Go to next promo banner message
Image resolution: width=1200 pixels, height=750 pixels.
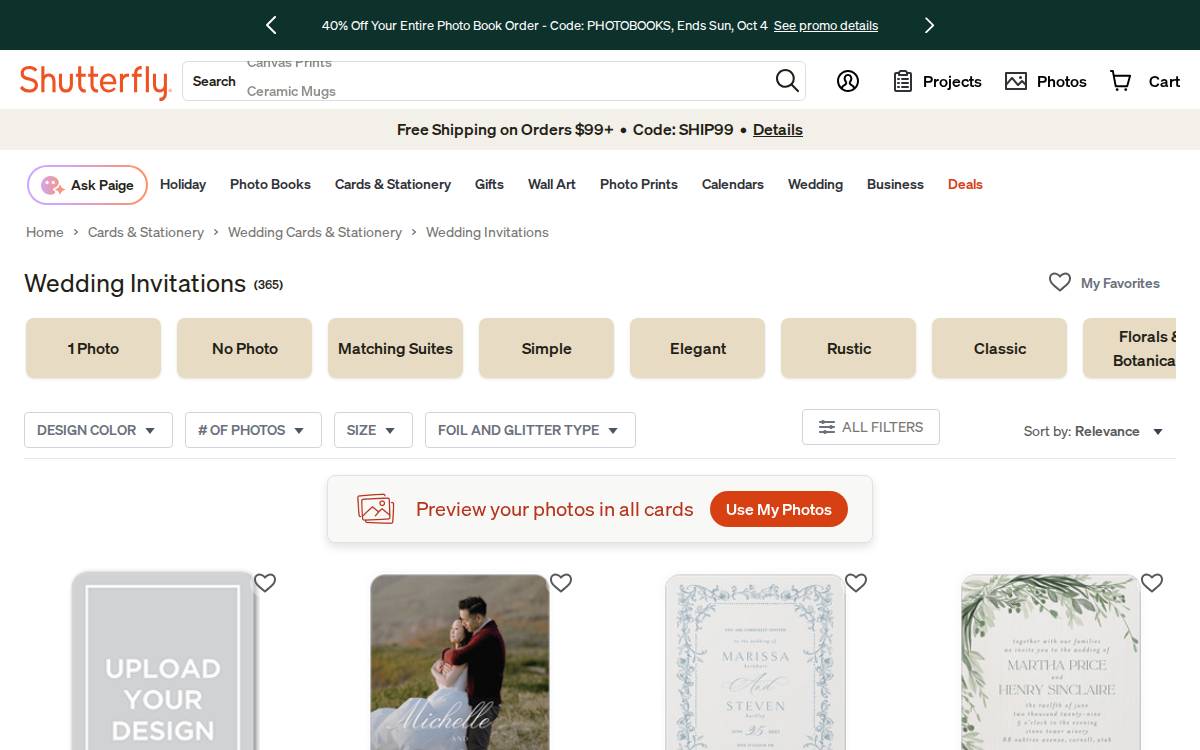pyautogui.click(x=929, y=25)
